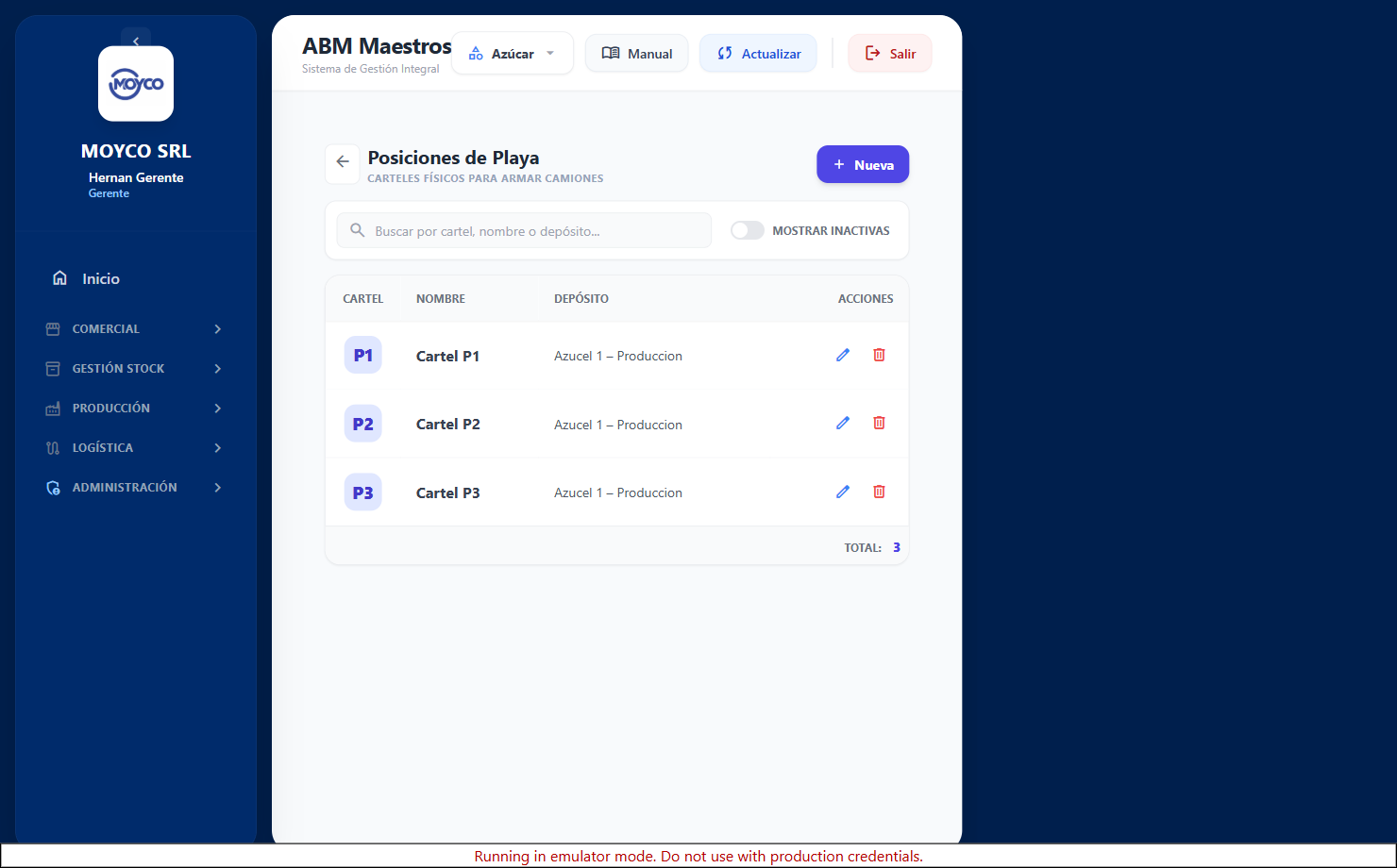Focus the Buscar por cartel search field
The width and height of the screenshot is (1397, 868).
tap(524, 230)
